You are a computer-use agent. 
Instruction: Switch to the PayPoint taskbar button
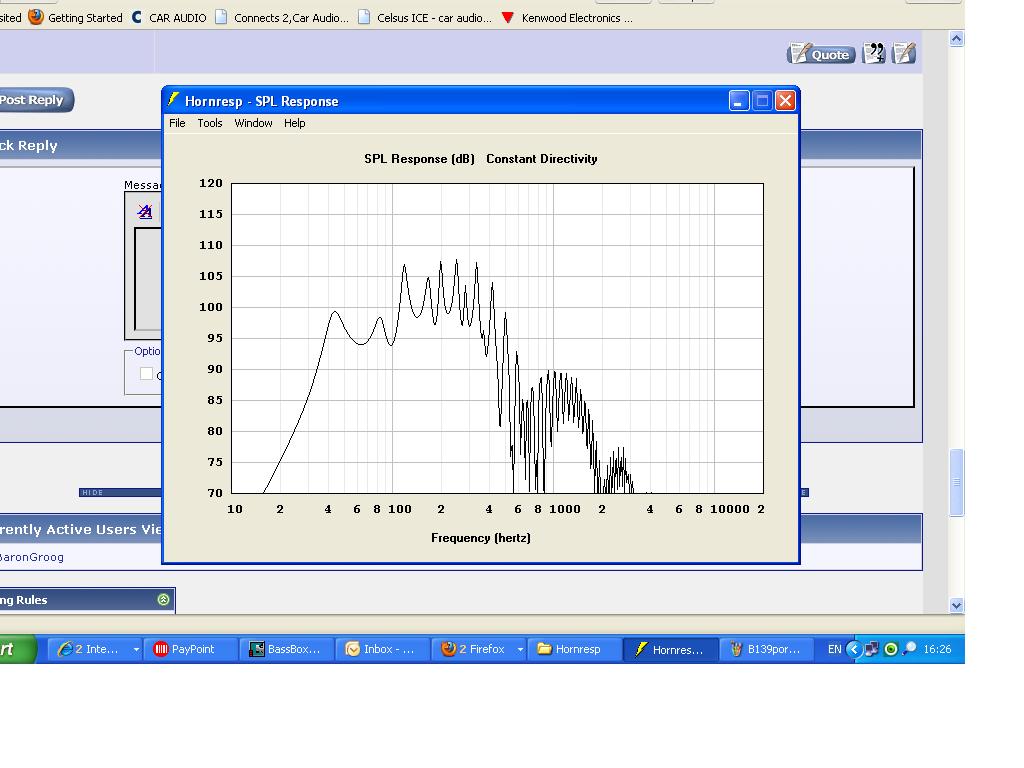pos(189,649)
